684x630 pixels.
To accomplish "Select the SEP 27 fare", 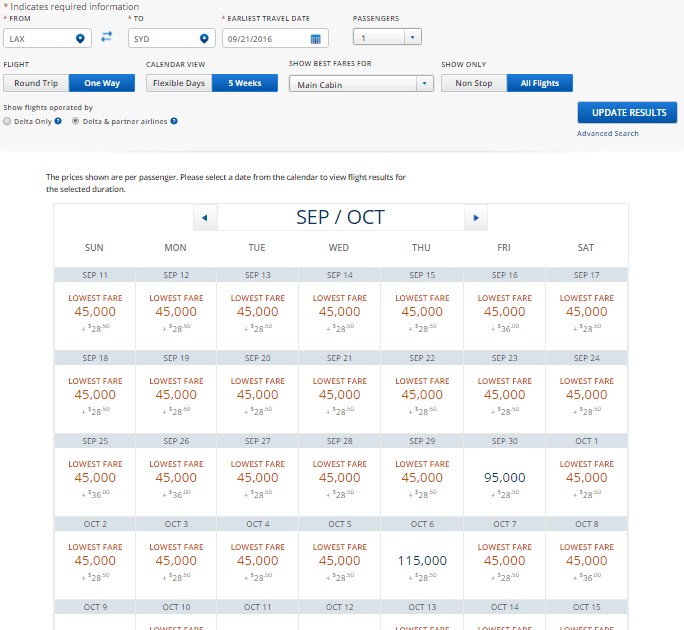I will pyautogui.click(x=257, y=481).
